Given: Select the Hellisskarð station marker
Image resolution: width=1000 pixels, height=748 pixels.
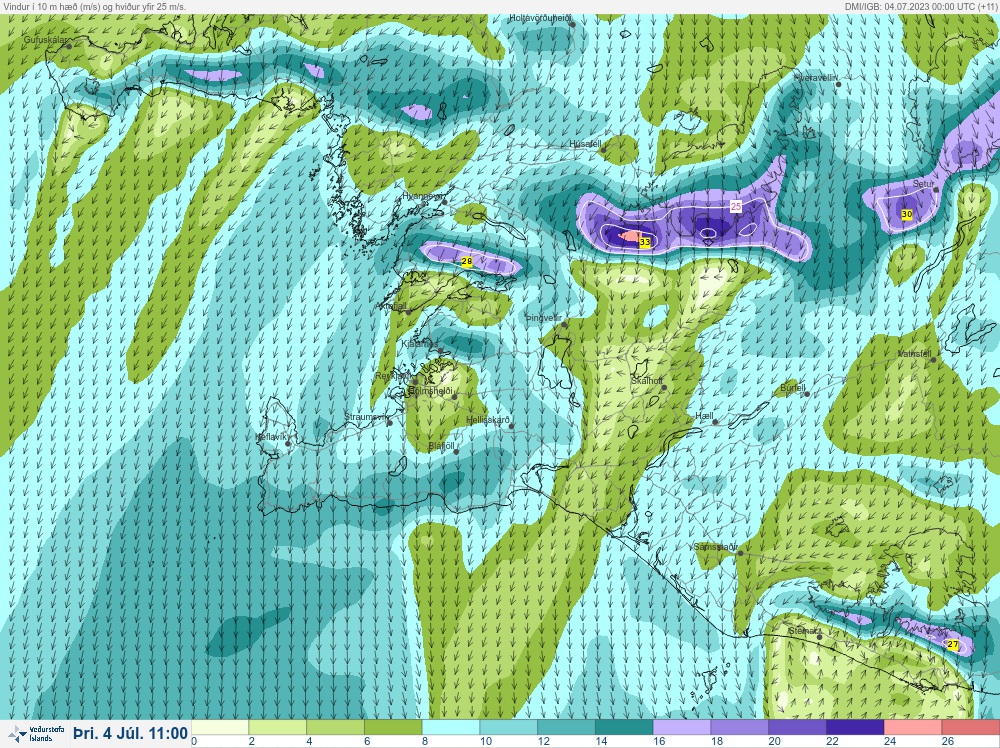Looking at the screenshot, I should (511, 426).
